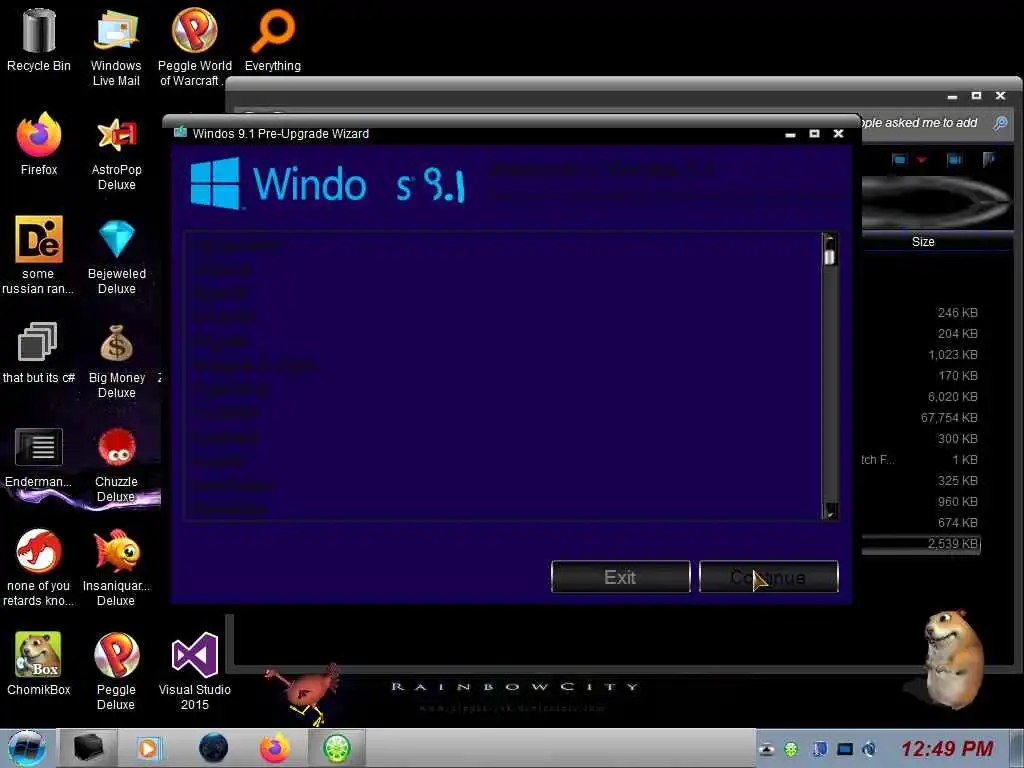Screen dimensions: 1024x768
Task: Launch Visual Studio 2015 shortcut
Action: click(195, 671)
